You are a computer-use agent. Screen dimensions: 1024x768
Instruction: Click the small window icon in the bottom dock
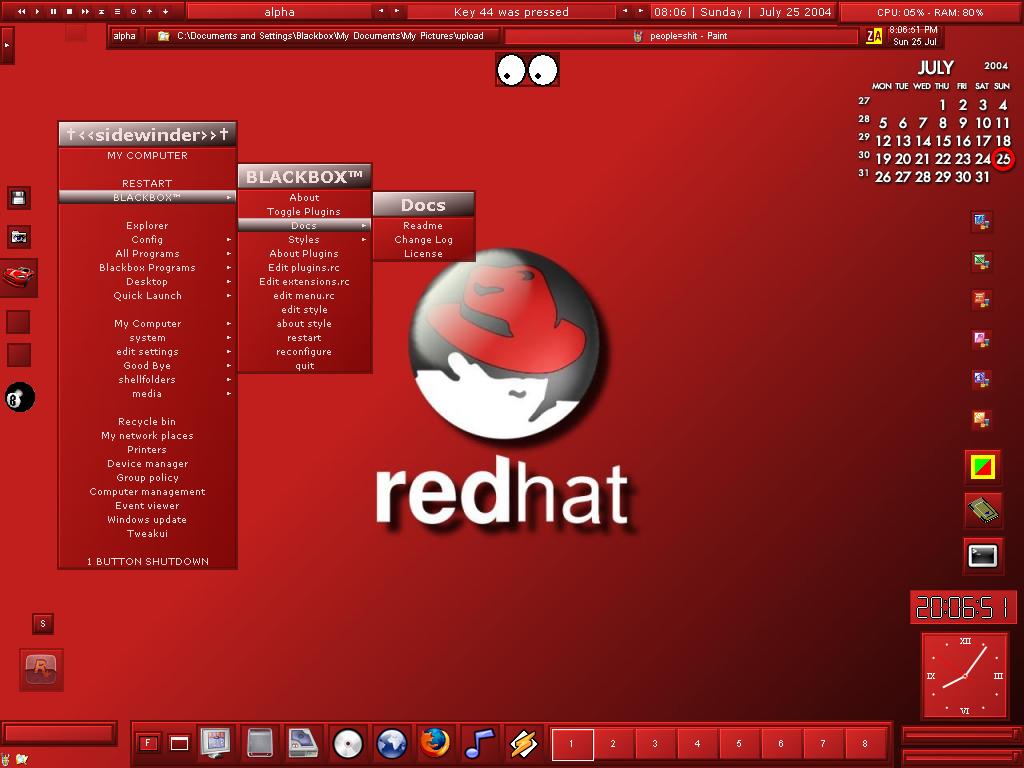(179, 743)
